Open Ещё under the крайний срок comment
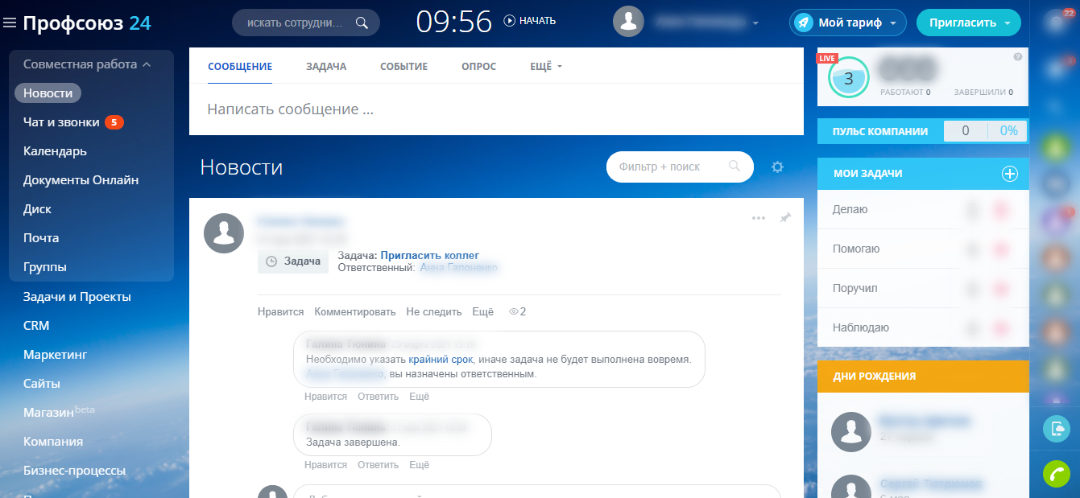The height and width of the screenshot is (498, 1080). (x=419, y=396)
